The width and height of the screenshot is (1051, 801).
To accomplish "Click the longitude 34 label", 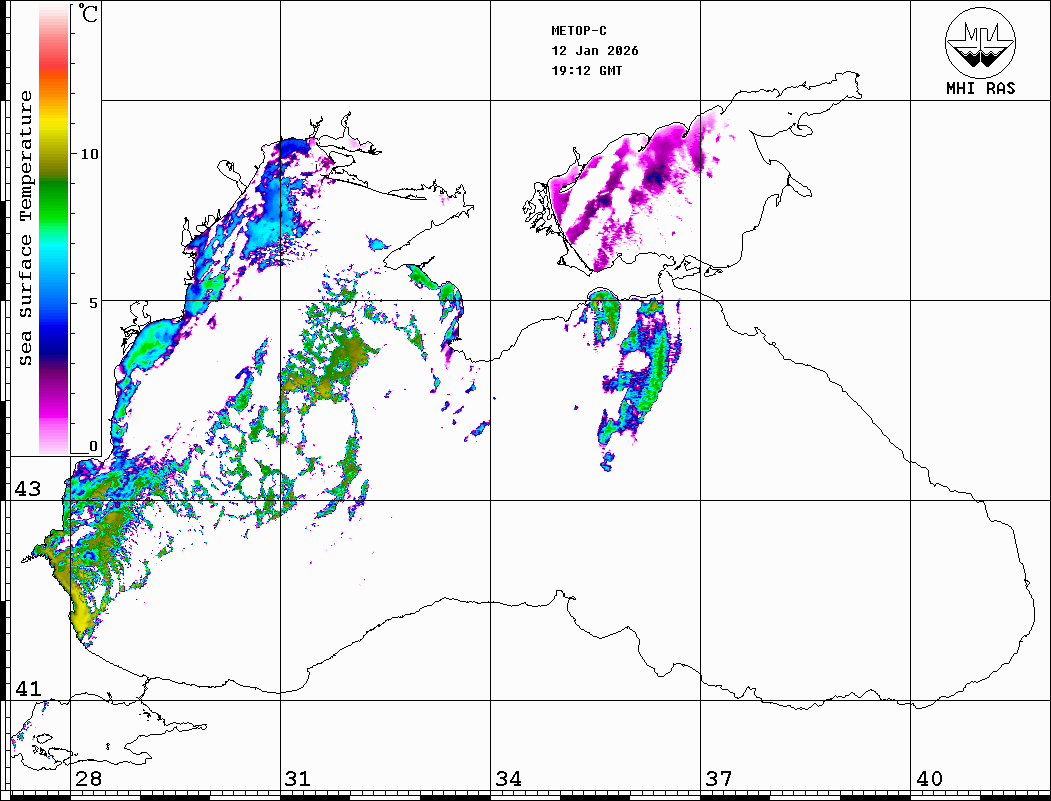I will (x=508, y=779).
